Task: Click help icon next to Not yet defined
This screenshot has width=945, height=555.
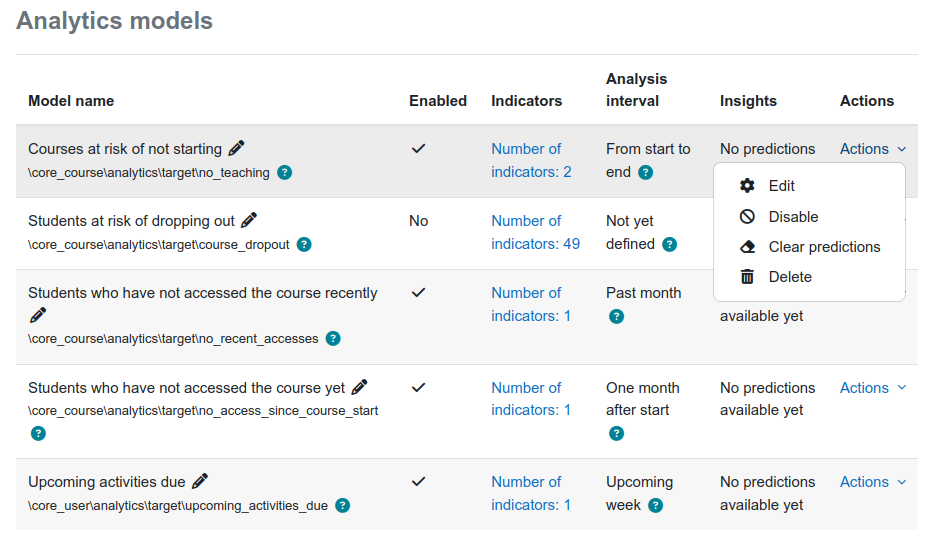Action: pos(670,245)
